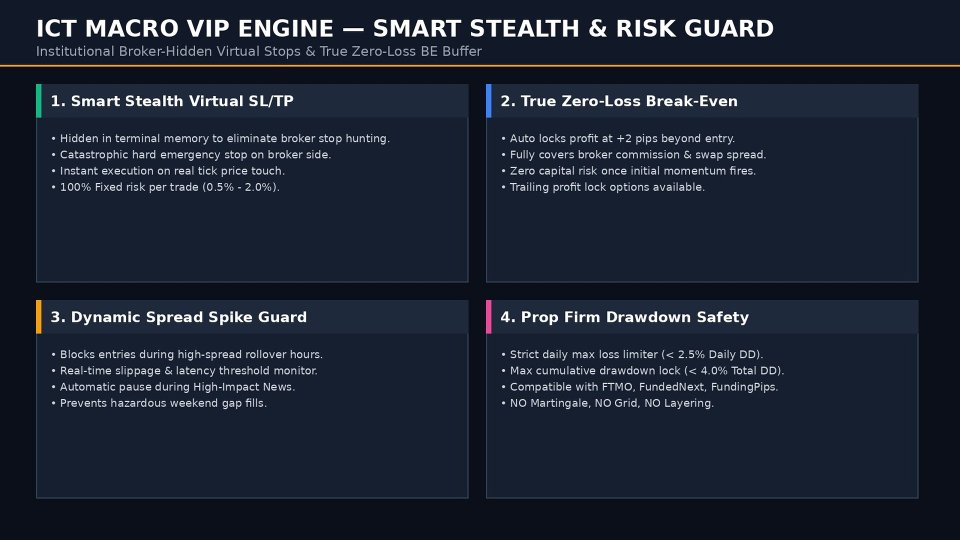The width and height of the screenshot is (960, 540).
Task: Click the blue accent bar beside True Zero-Loss
Action: 489,101
